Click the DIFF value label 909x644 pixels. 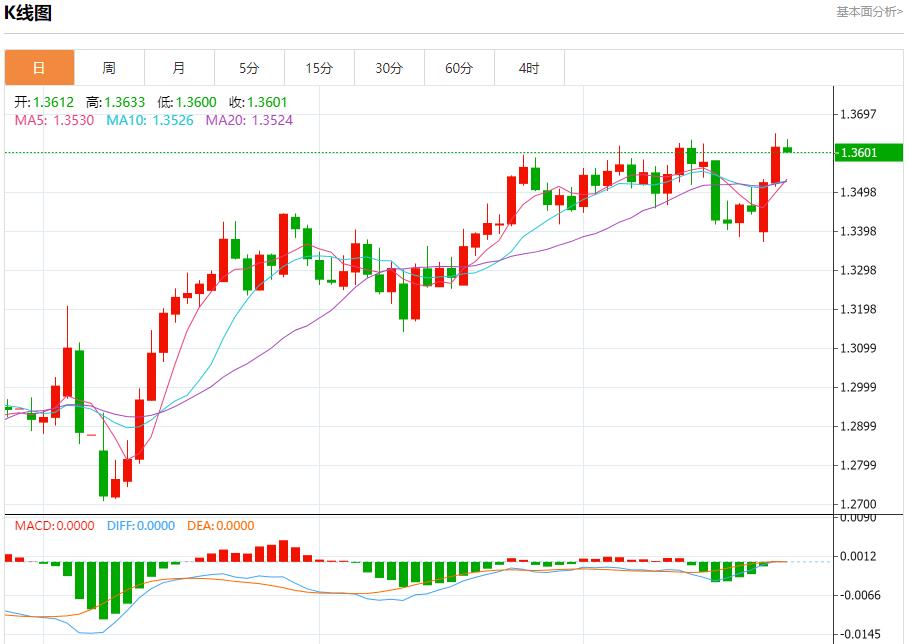(x=138, y=525)
